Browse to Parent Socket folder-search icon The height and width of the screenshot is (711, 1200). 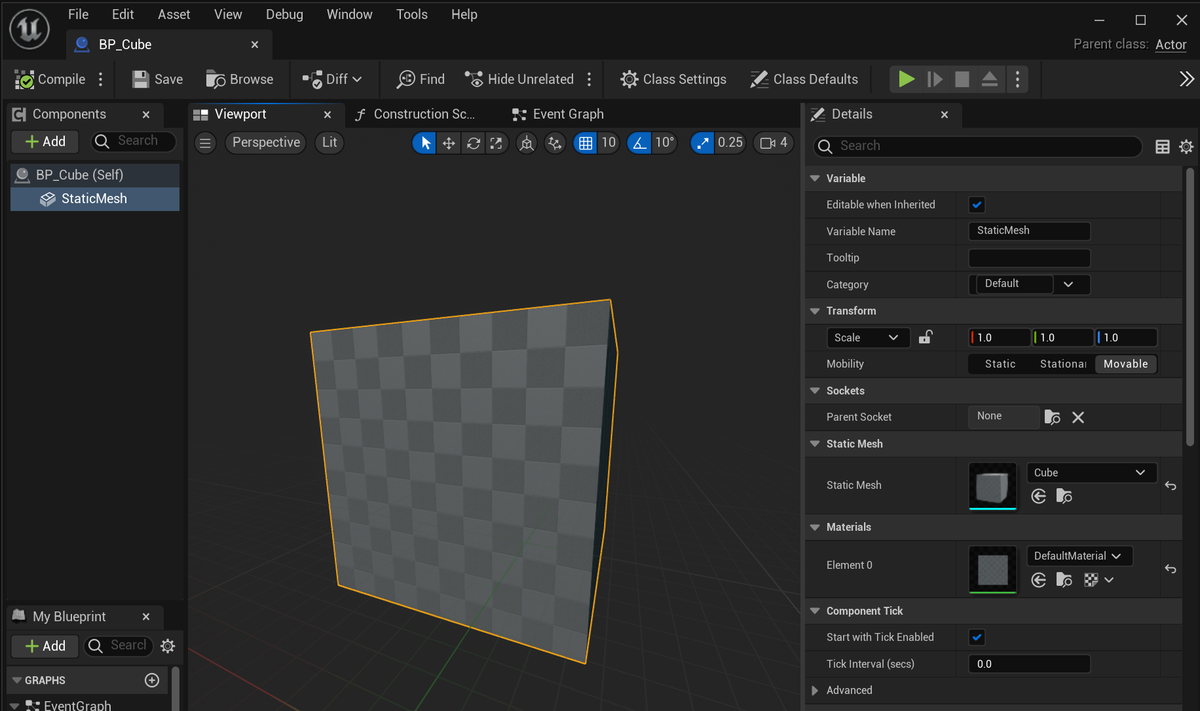1052,417
